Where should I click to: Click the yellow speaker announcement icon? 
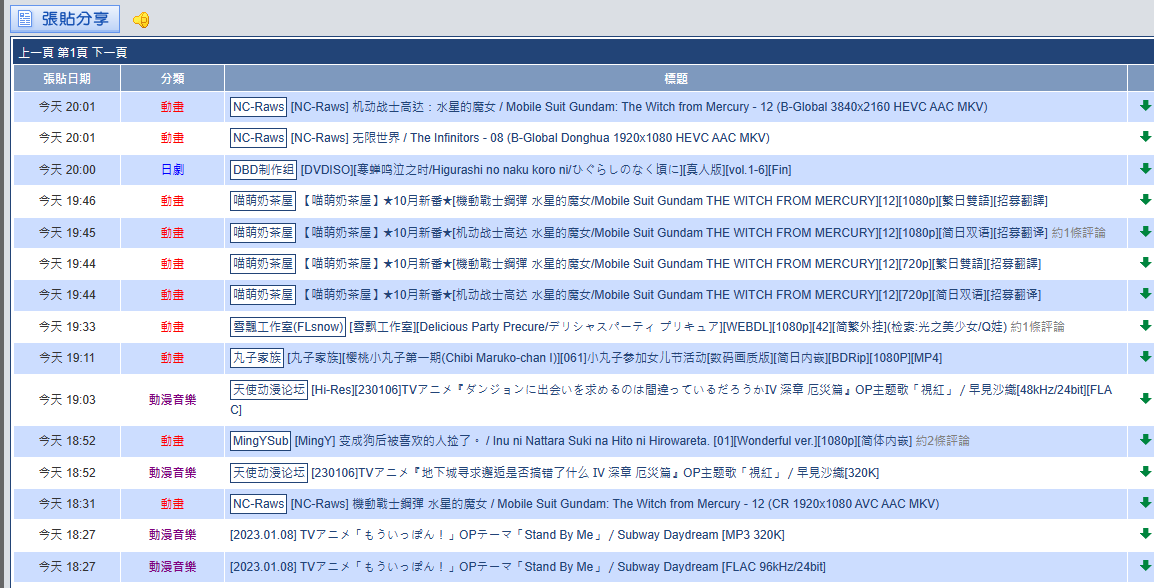pyautogui.click(x=141, y=20)
